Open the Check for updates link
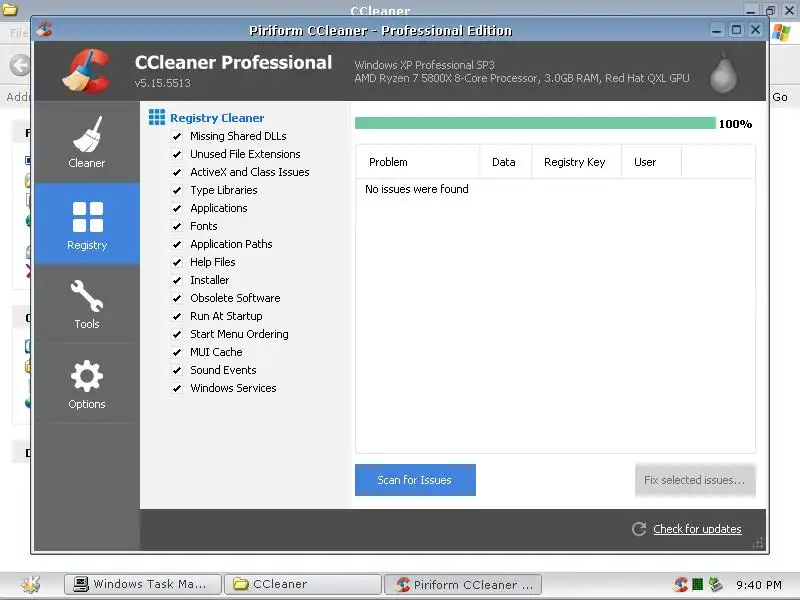Image resolution: width=800 pixels, height=600 pixels. click(697, 529)
